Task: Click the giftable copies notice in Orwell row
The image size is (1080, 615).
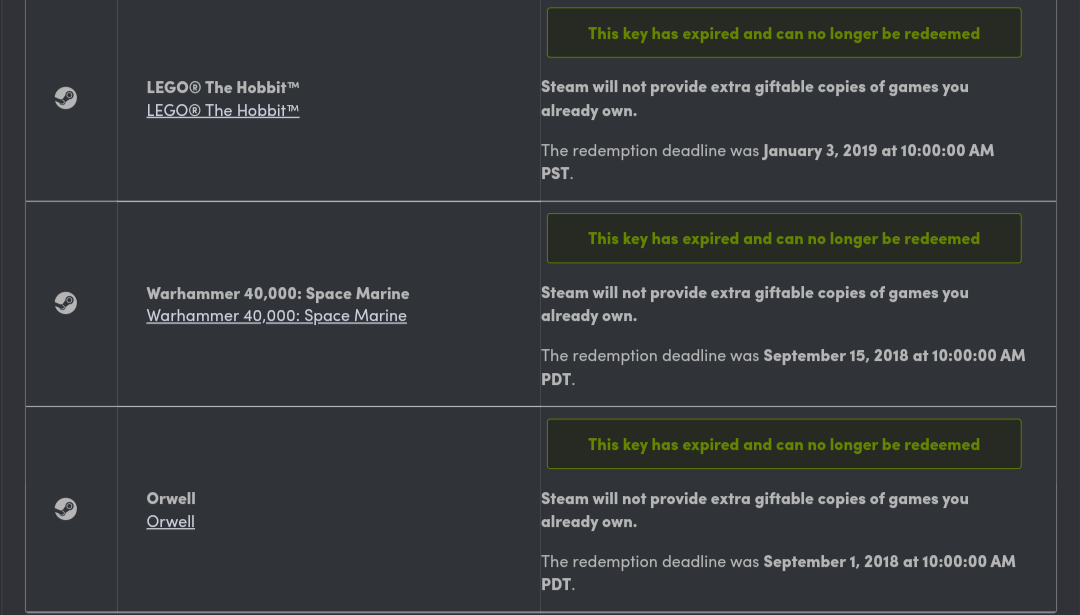Action: (754, 510)
